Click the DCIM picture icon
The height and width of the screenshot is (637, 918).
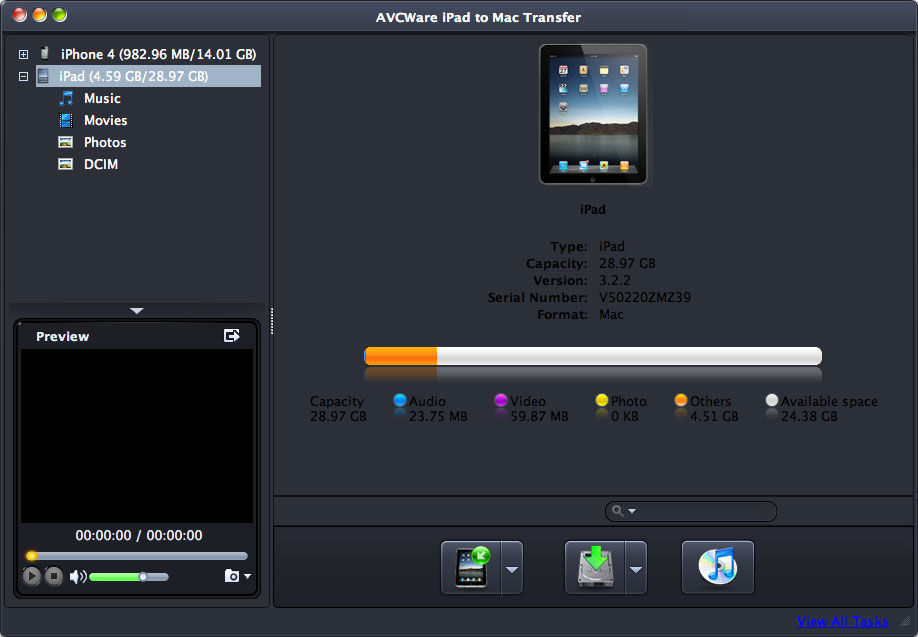coord(66,164)
